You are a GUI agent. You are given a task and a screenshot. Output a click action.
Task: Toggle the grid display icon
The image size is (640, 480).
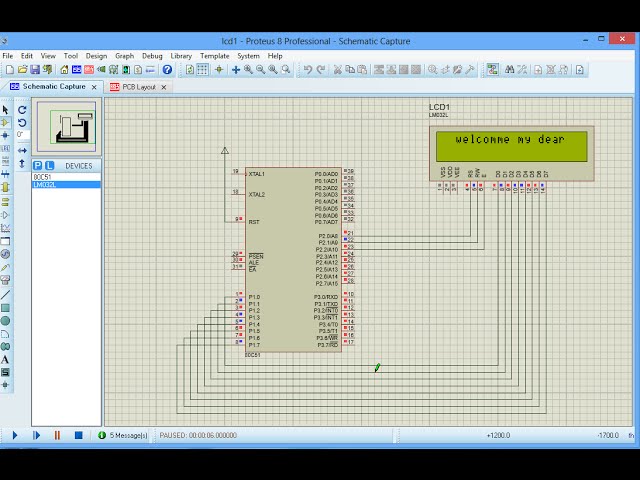point(202,70)
